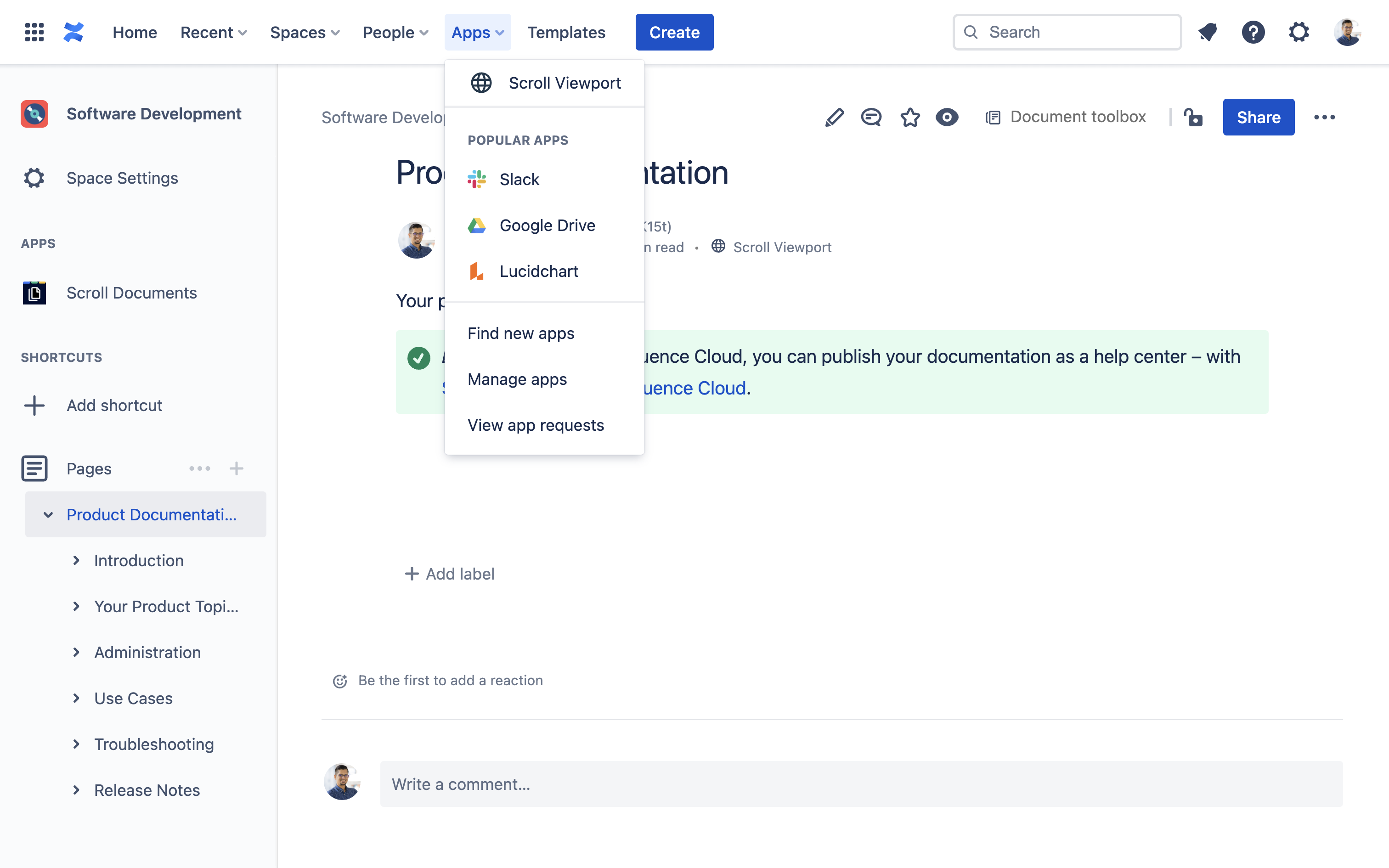The height and width of the screenshot is (868, 1389).
Task: Click the pencil edit page icon
Action: point(834,117)
